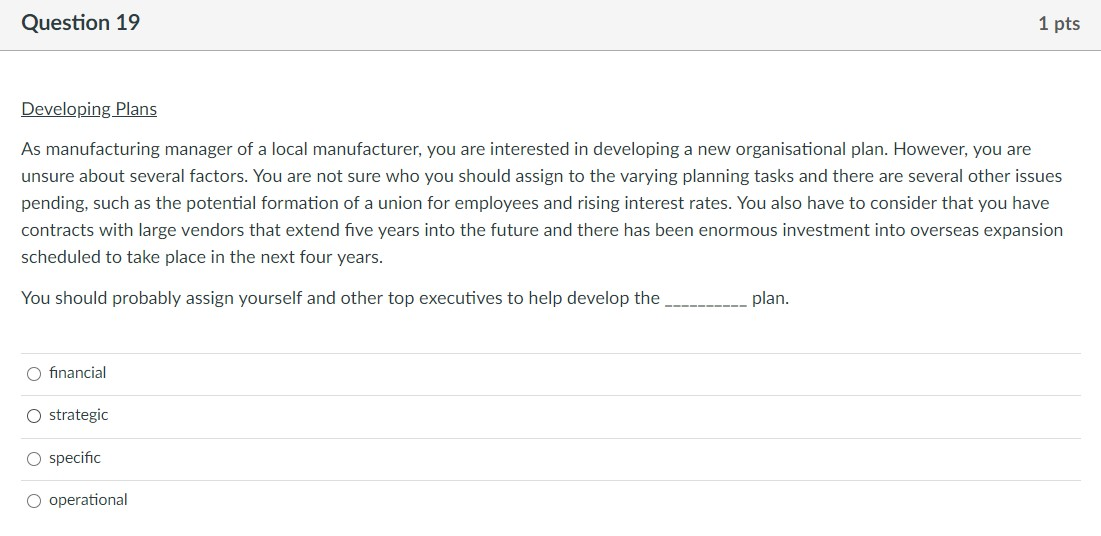
Task: Select the 'financial' radio button
Action: [x=35, y=374]
